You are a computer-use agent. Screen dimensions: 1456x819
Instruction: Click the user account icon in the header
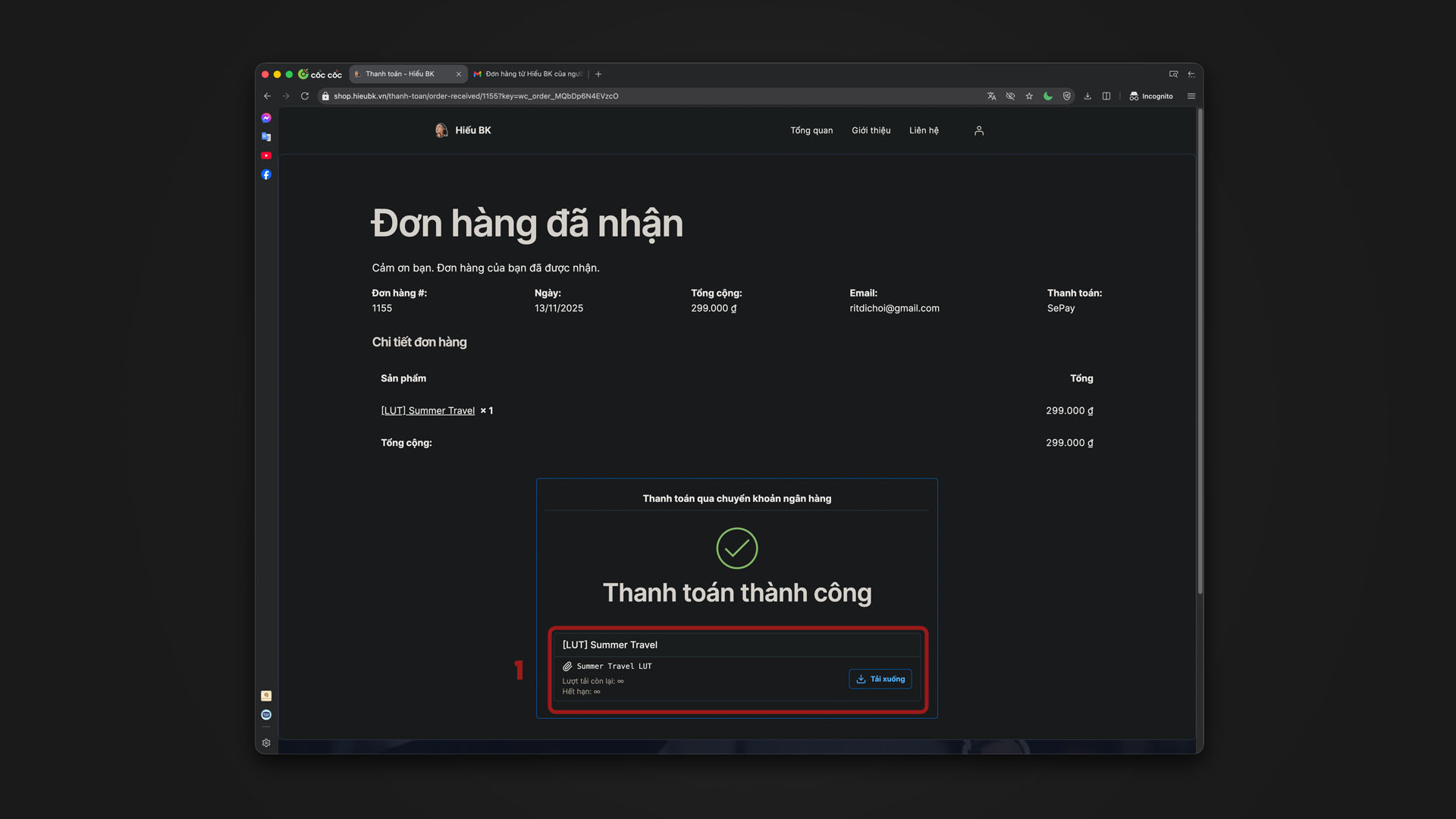pyautogui.click(x=979, y=130)
